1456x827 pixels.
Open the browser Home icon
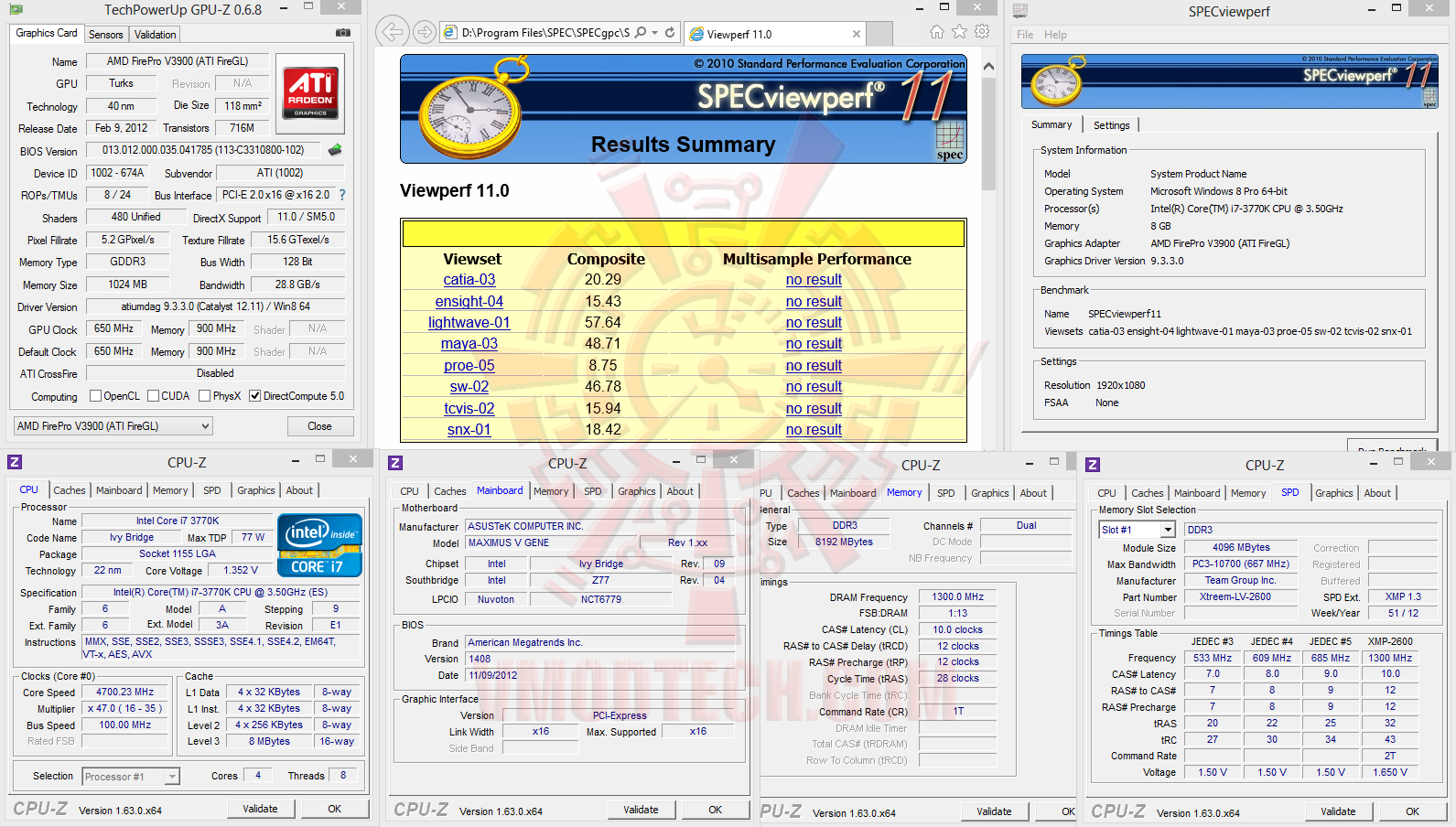(x=936, y=32)
